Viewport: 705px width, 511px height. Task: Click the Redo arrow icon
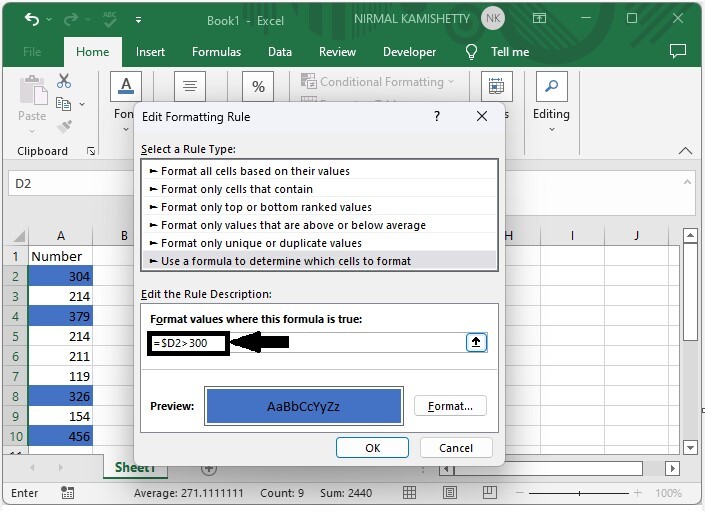coord(71,19)
